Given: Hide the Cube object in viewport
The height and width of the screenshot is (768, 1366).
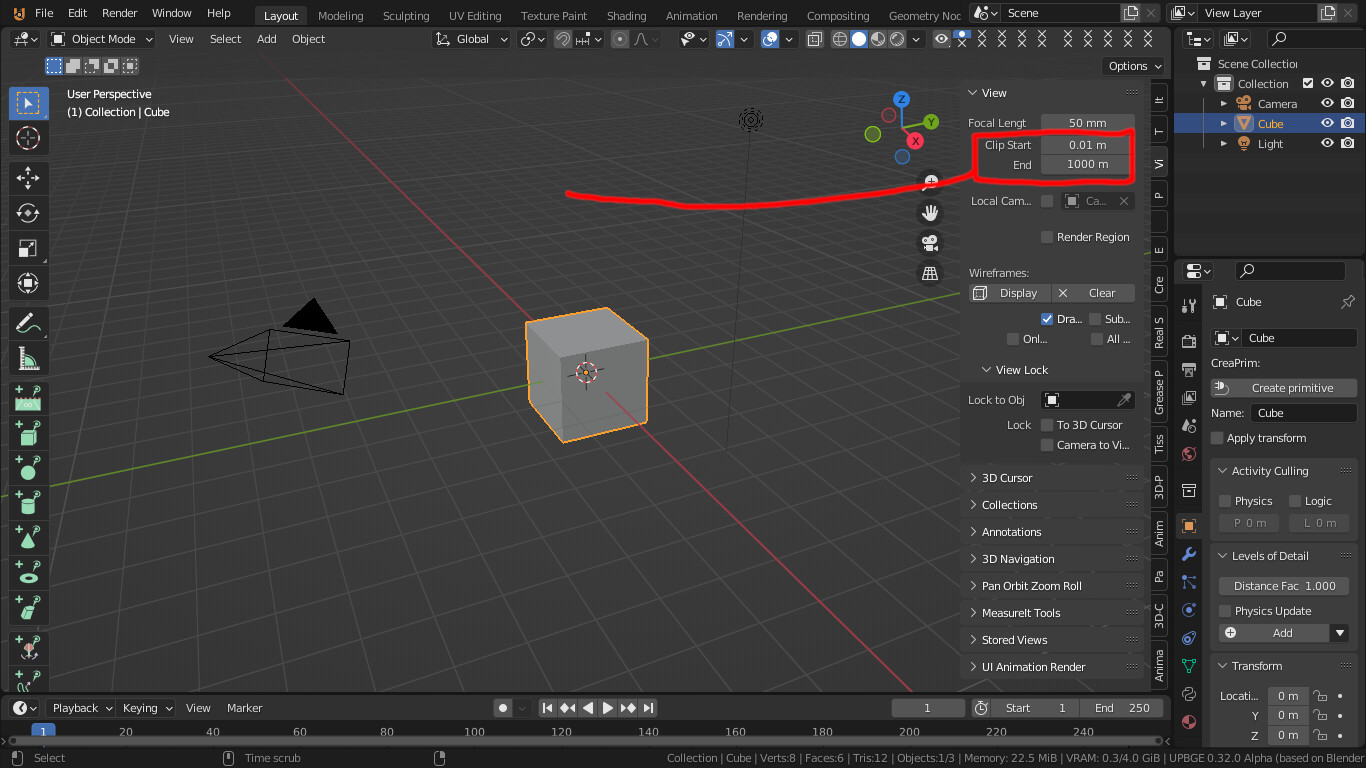Looking at the screenshot, I should click(x=1328, y=124).
